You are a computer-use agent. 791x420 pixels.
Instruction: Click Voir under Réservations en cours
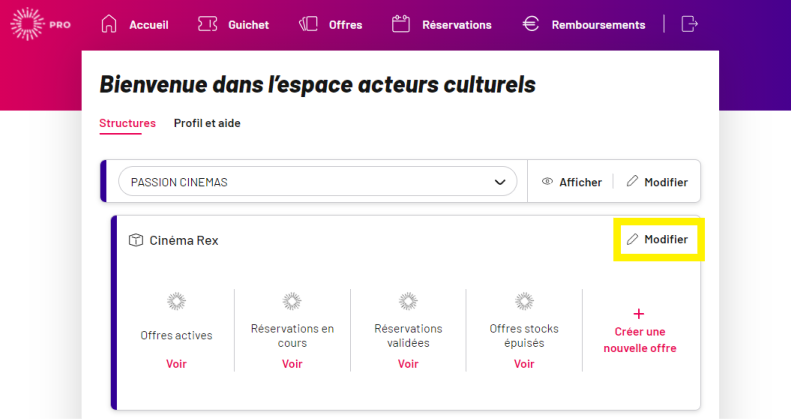292,364
